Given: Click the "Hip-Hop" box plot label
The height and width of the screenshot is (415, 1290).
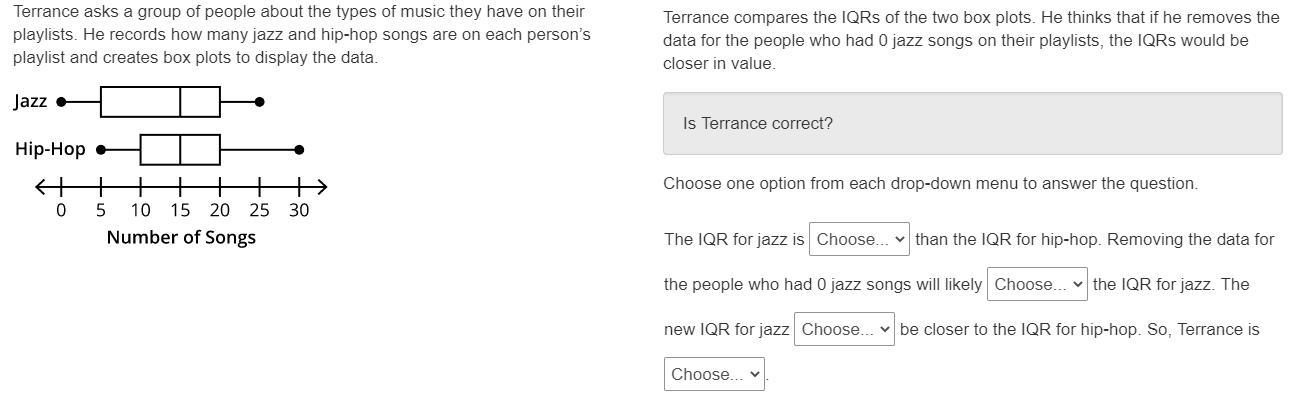Looking at the screenshot, I should click(x=50, y=149).
